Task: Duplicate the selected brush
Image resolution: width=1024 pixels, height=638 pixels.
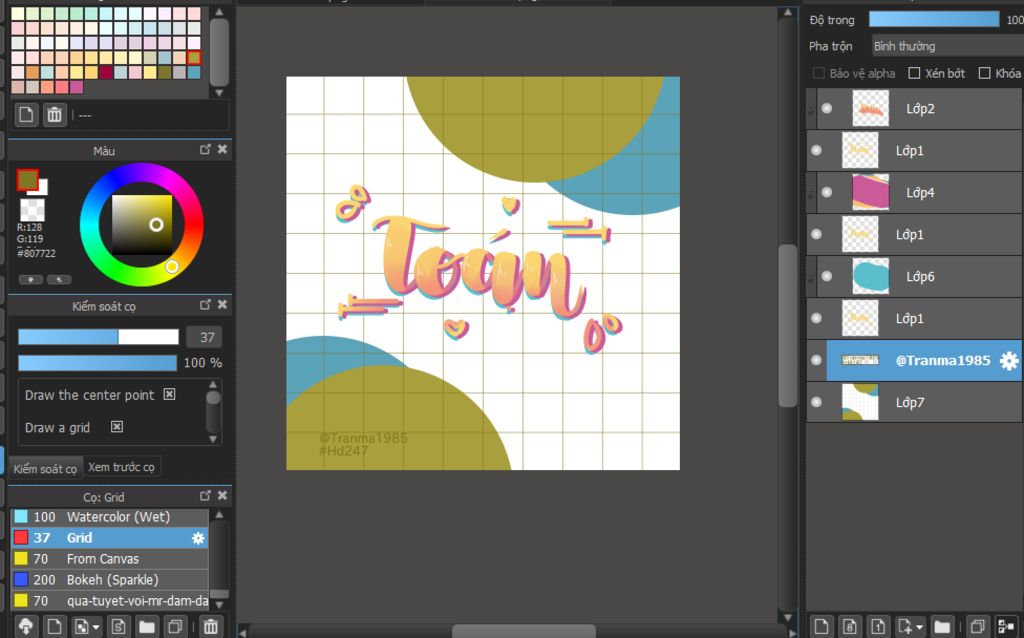Action: pyautogui.click(x=175, y=627)
